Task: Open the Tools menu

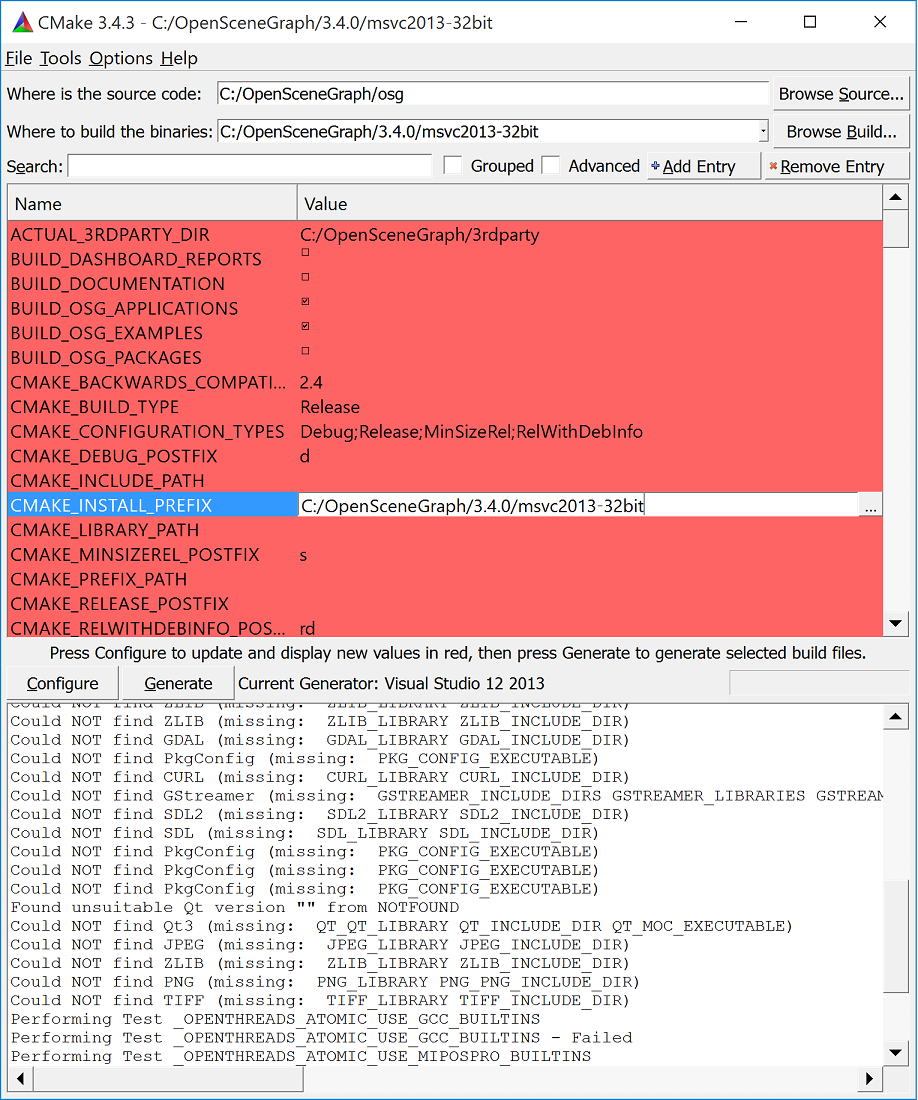Action: tap(60, 58)
